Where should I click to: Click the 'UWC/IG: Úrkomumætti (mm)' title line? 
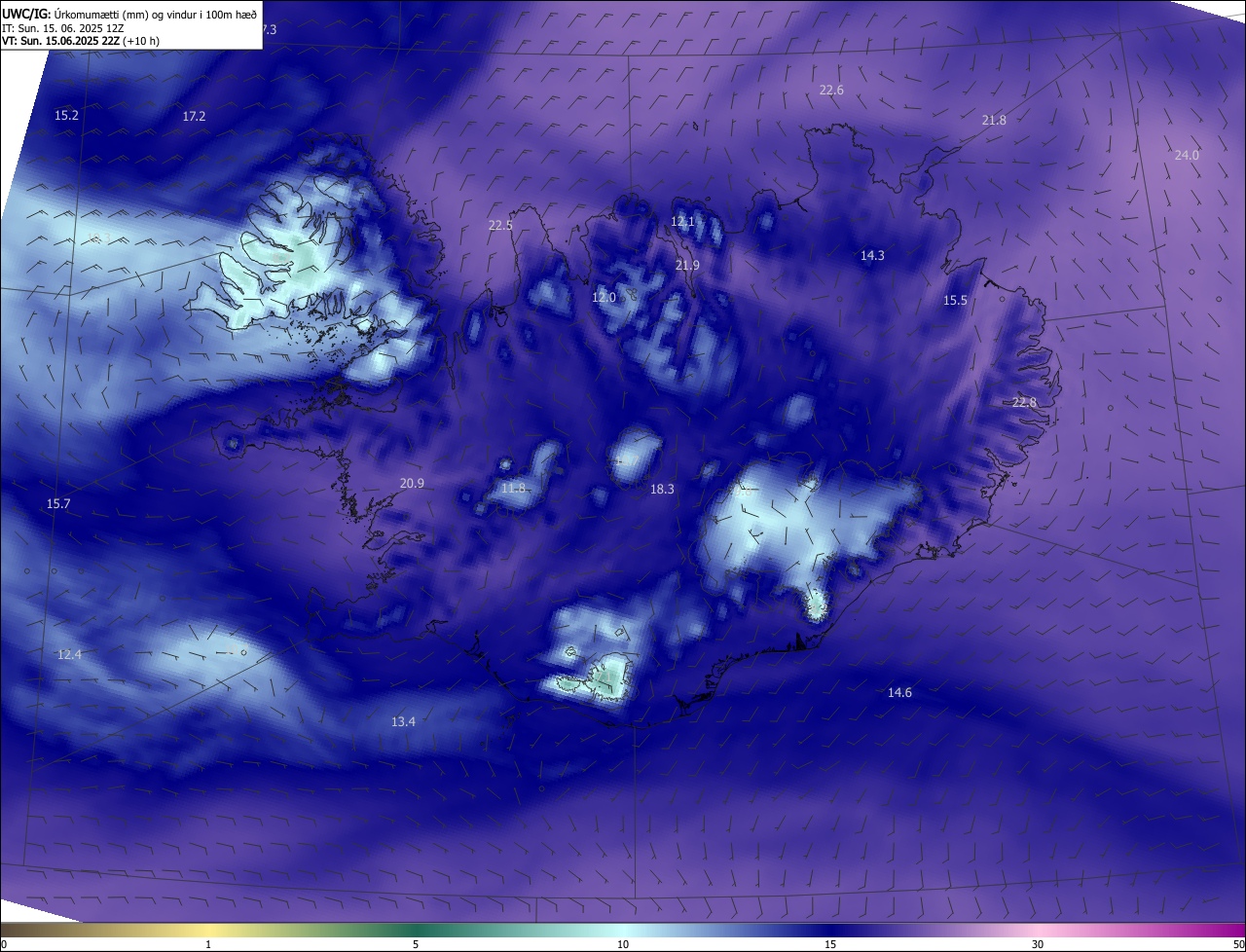(x=129, y=15)
